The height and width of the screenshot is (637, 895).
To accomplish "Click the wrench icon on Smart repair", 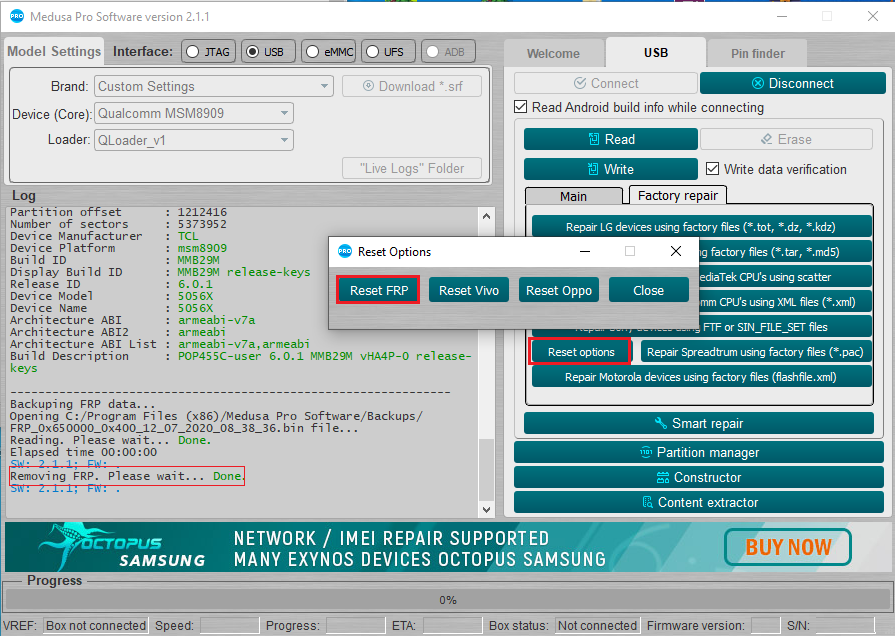I will pyautogui.click(x=660, y=423).
